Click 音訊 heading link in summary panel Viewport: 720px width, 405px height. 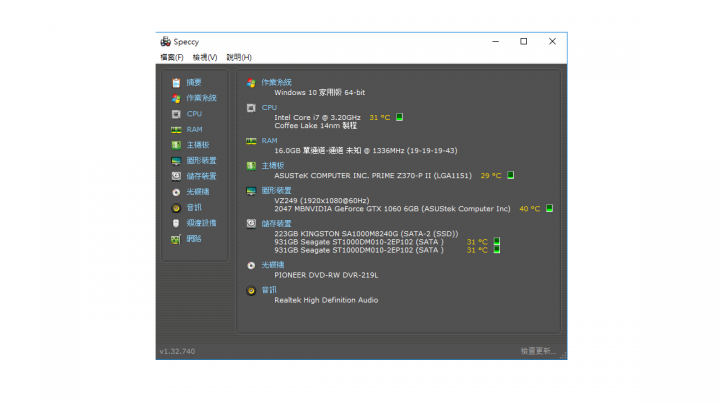click(x=269, y=290)
